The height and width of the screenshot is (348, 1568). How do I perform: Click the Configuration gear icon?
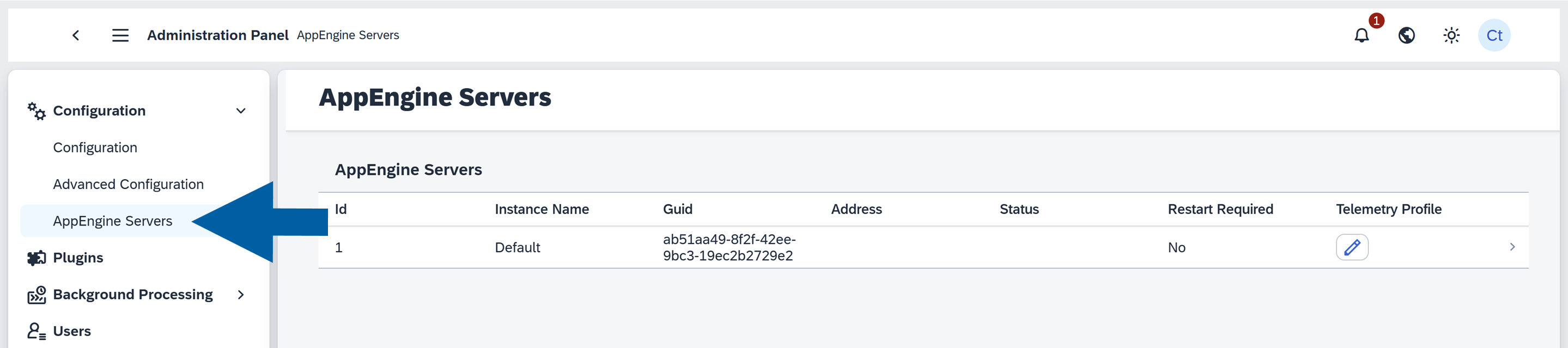(36, 111)
